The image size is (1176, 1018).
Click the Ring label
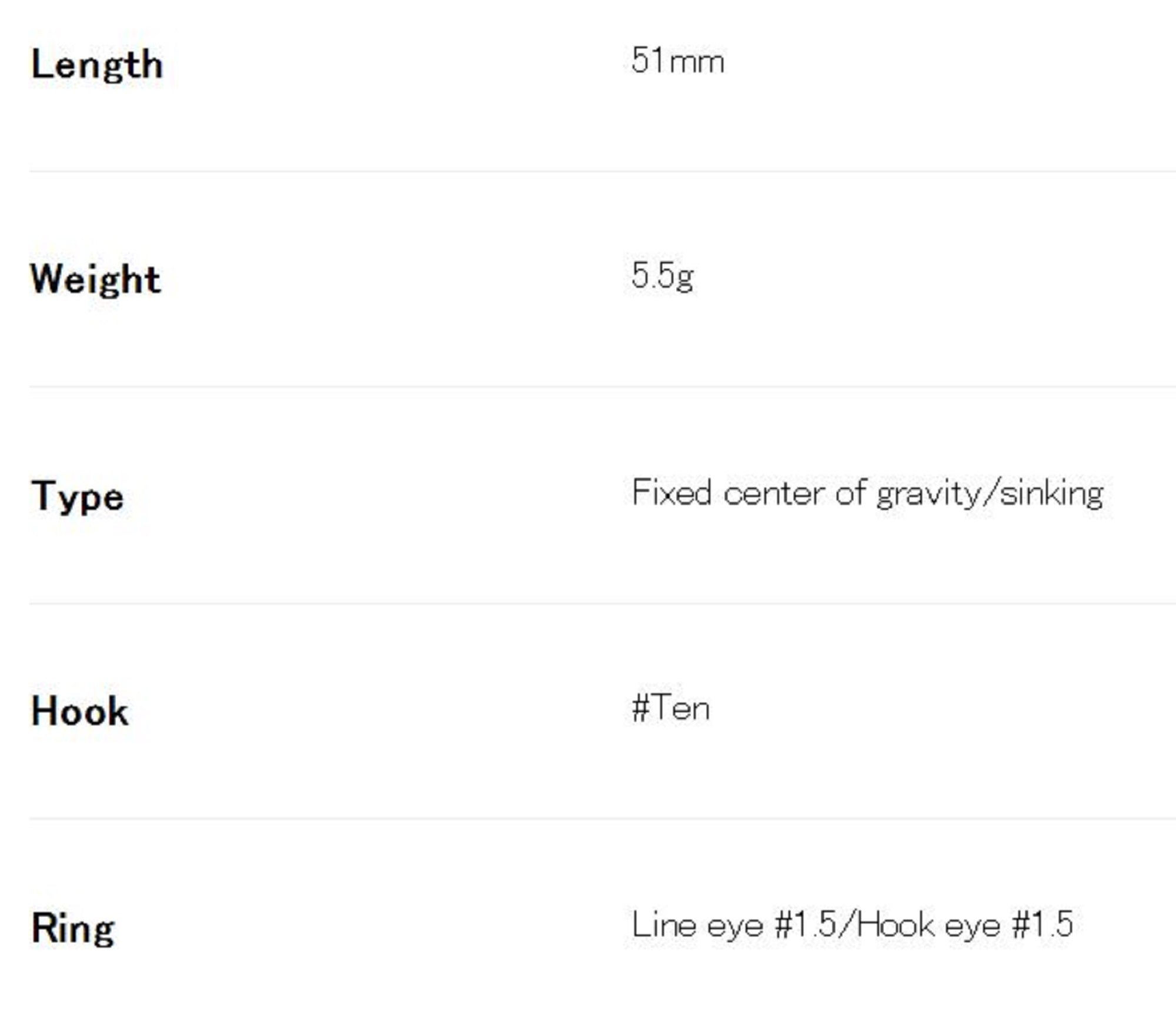coord(73,928)
